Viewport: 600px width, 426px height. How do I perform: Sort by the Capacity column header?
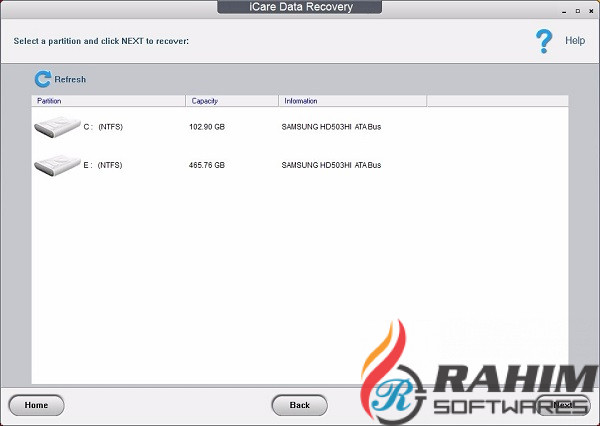point(232,101)
